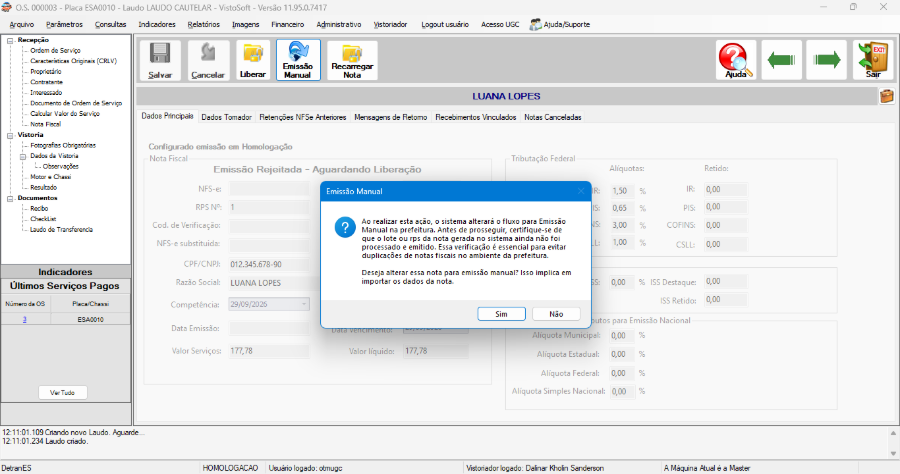
Task: Go forward with the green right arrow
Action: [827, 60]
